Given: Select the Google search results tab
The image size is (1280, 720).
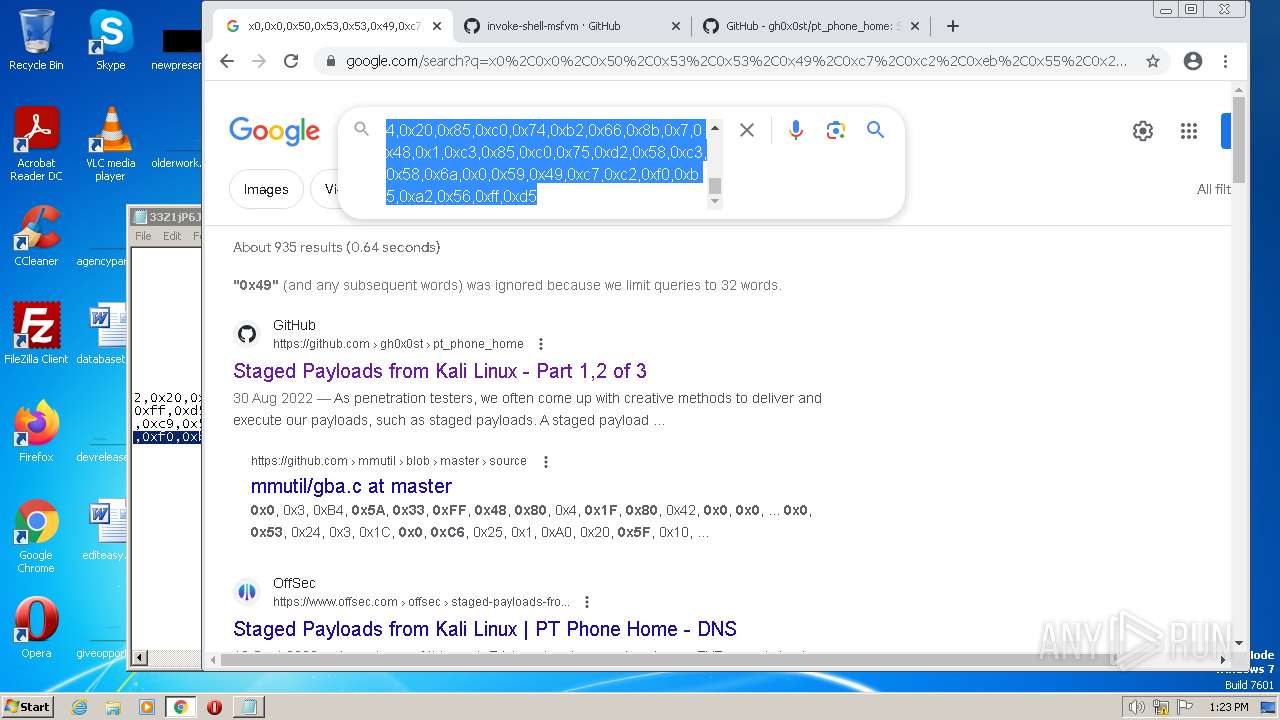Looking at the screenshot, I should coord(332,26).
